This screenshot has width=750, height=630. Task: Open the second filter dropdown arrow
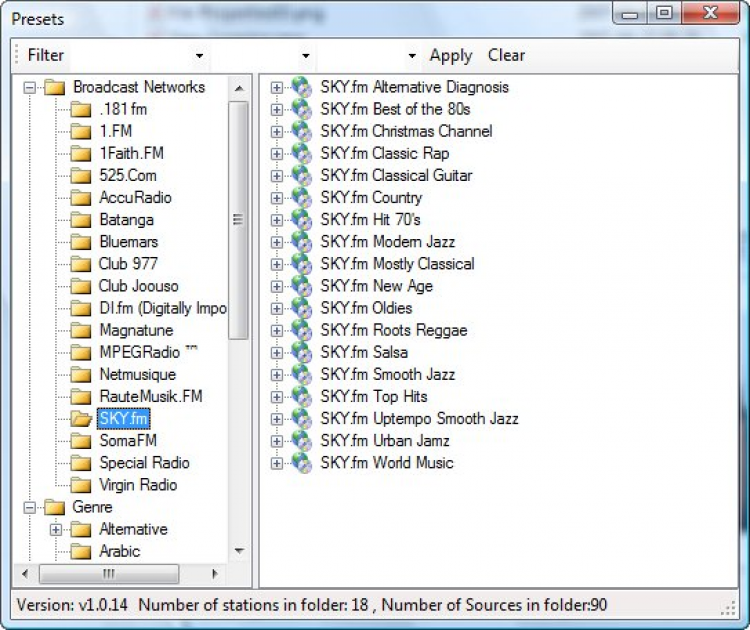click(306, 56)
